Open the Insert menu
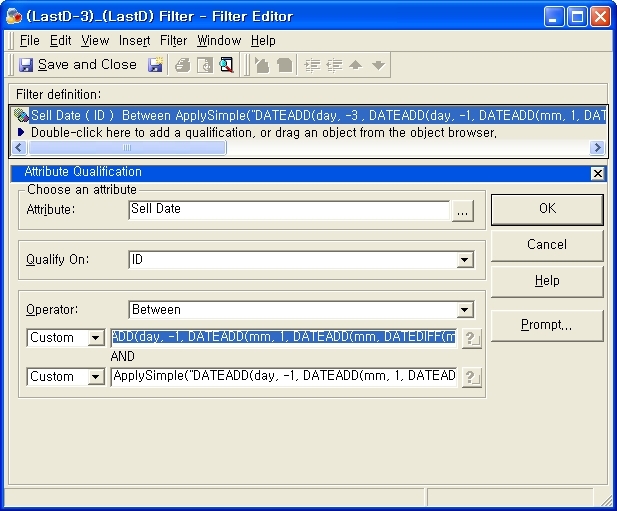Image resolution: width=617 pixels, height=511 pixels. [134, 41]
